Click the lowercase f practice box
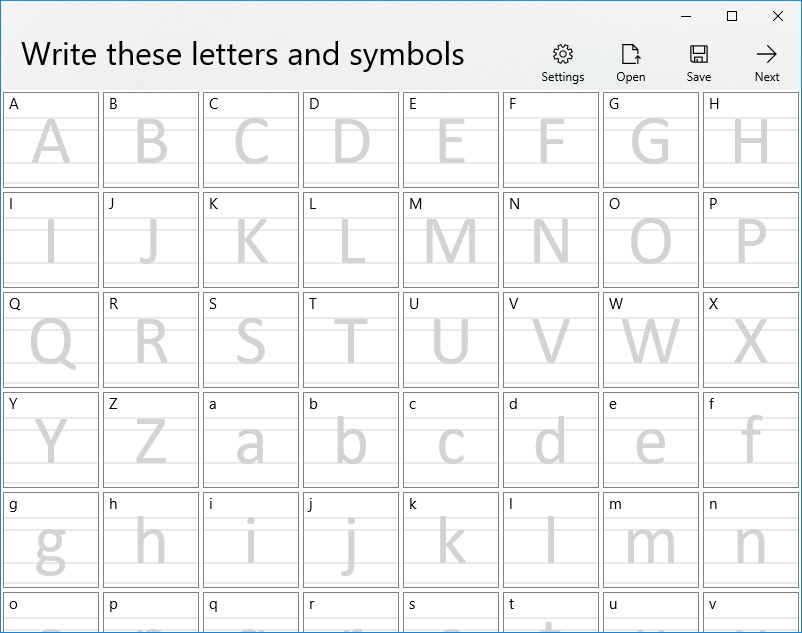This screenshot has height=633, width=802. (x=751, y=440)
